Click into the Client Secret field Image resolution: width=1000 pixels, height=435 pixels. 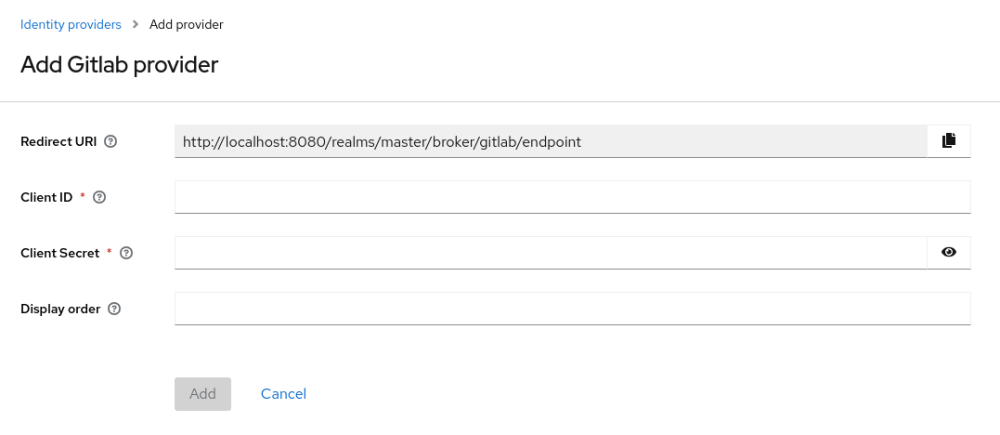click(550, 253)
